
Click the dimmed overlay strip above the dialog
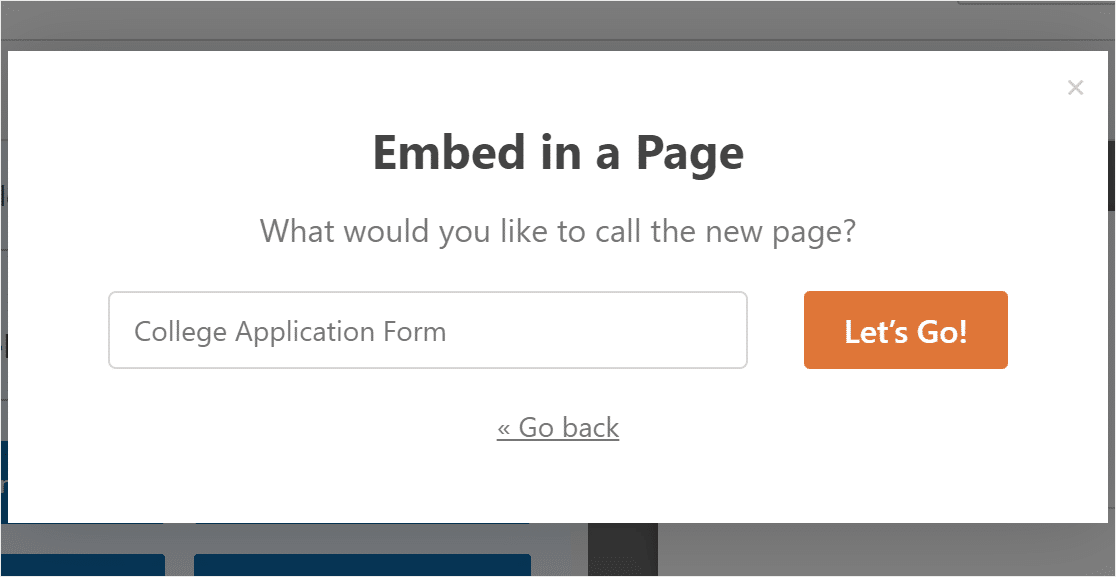(x=558, y=26)
